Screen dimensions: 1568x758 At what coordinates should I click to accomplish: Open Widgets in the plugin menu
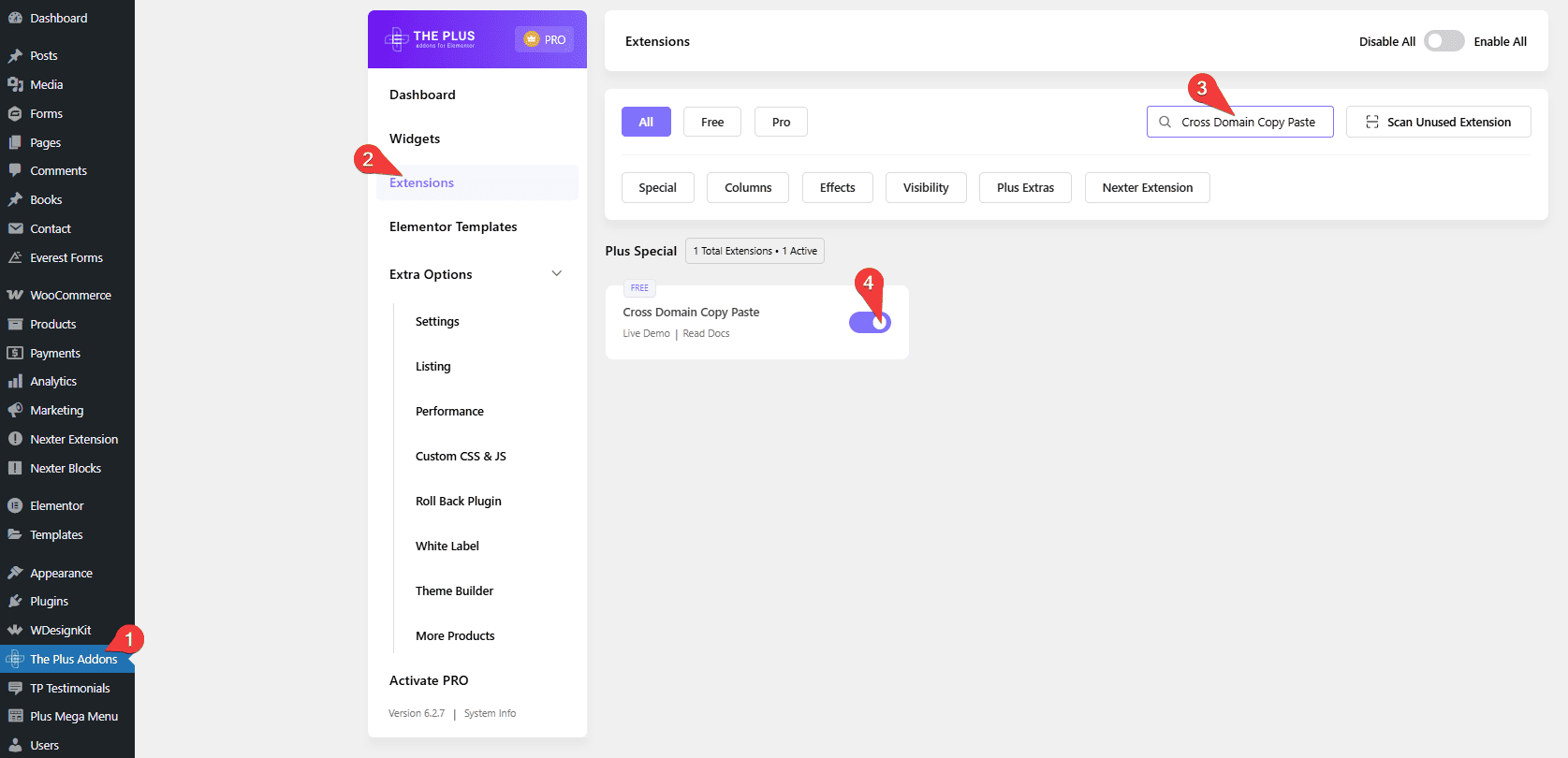click(415, 138)
